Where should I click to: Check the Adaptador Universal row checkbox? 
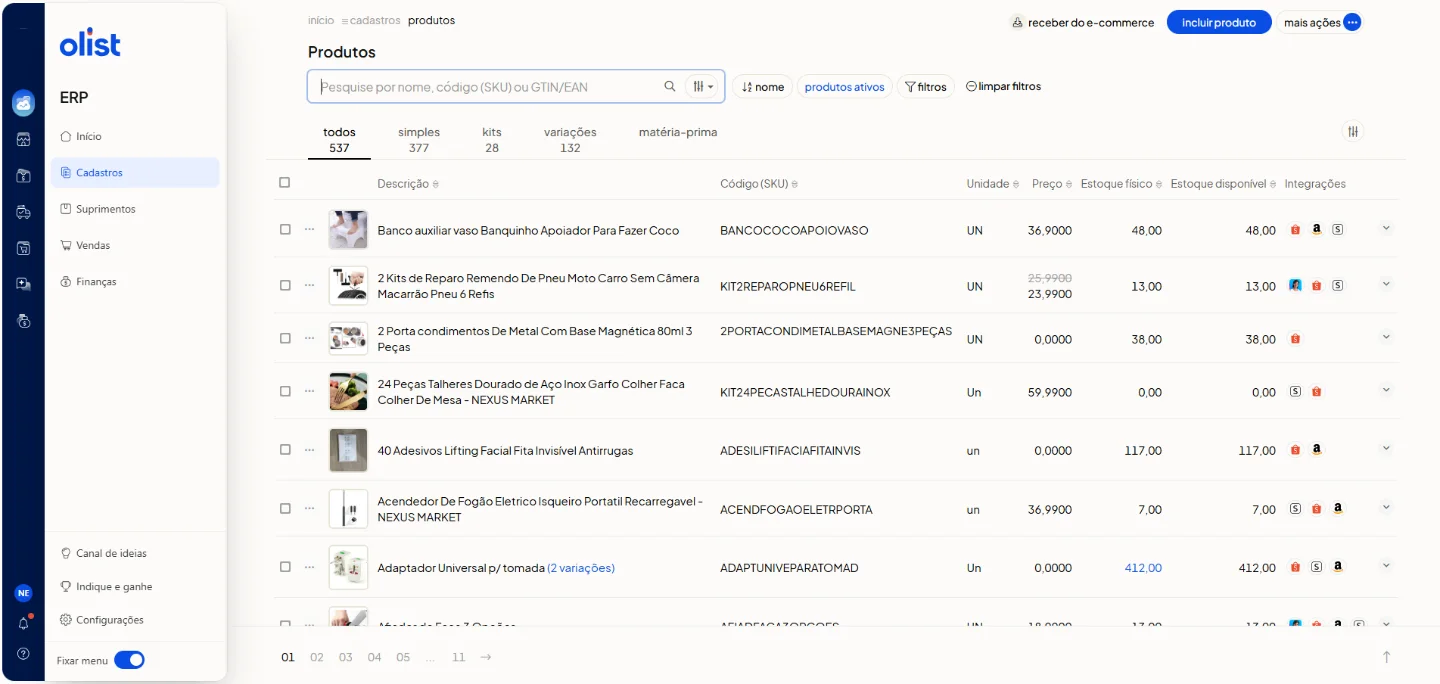pos(285,567)
